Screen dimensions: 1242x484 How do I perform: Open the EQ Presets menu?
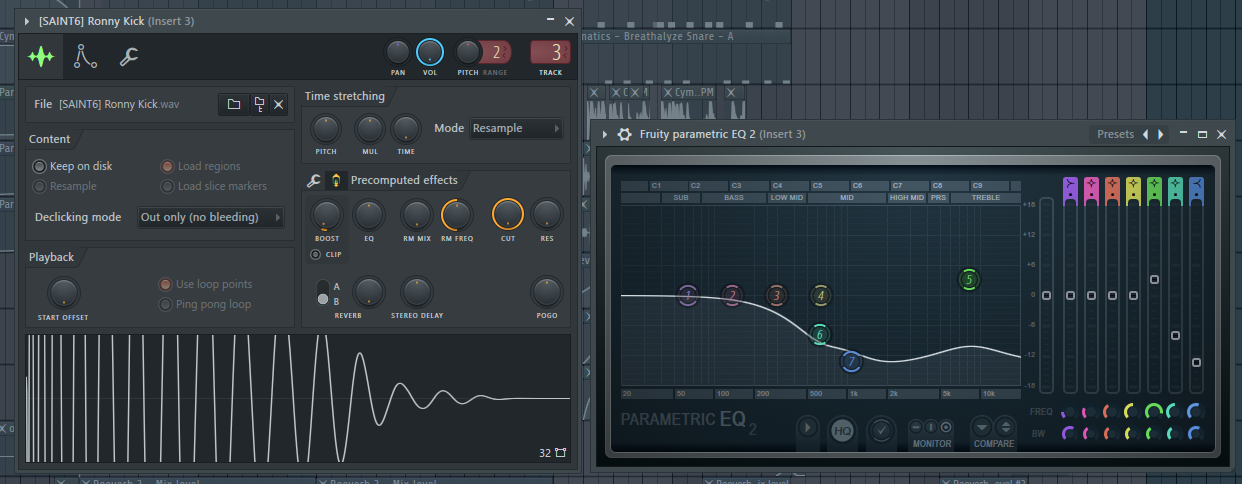[1115, 134]
